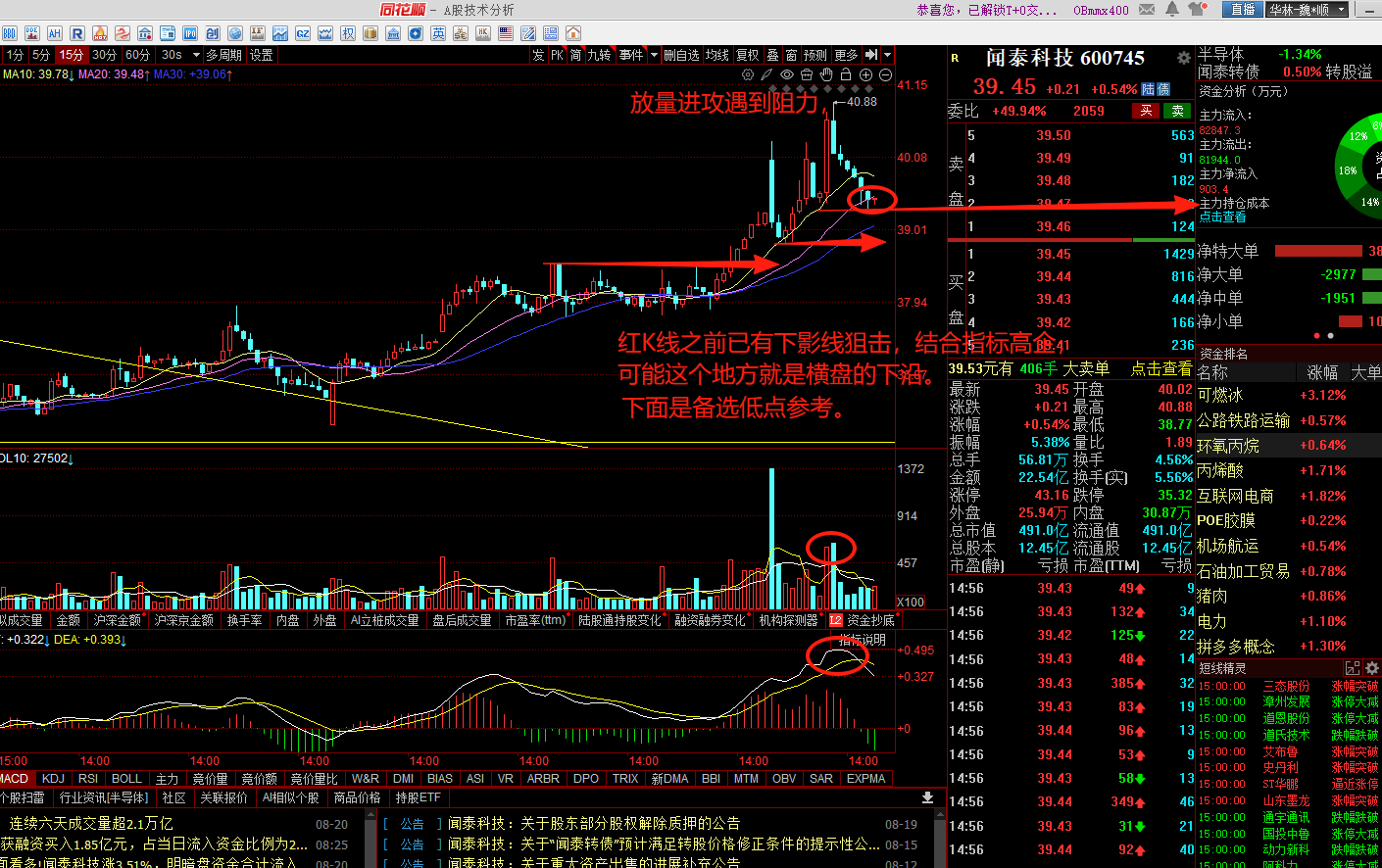Switch to 换手率 volume sub-tab
1382x868 pixels.
(244, 620)
